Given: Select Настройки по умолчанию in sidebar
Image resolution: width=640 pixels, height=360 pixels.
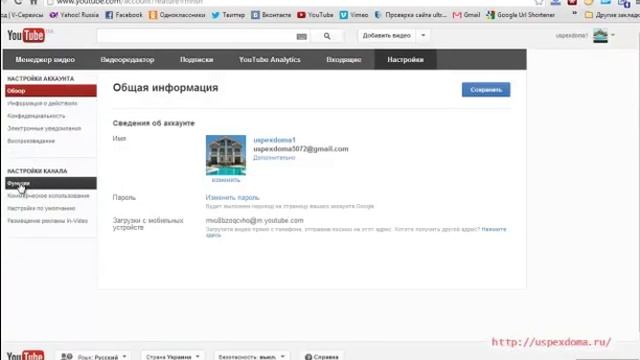Looking at the screenshot, I should coord(41,208).
